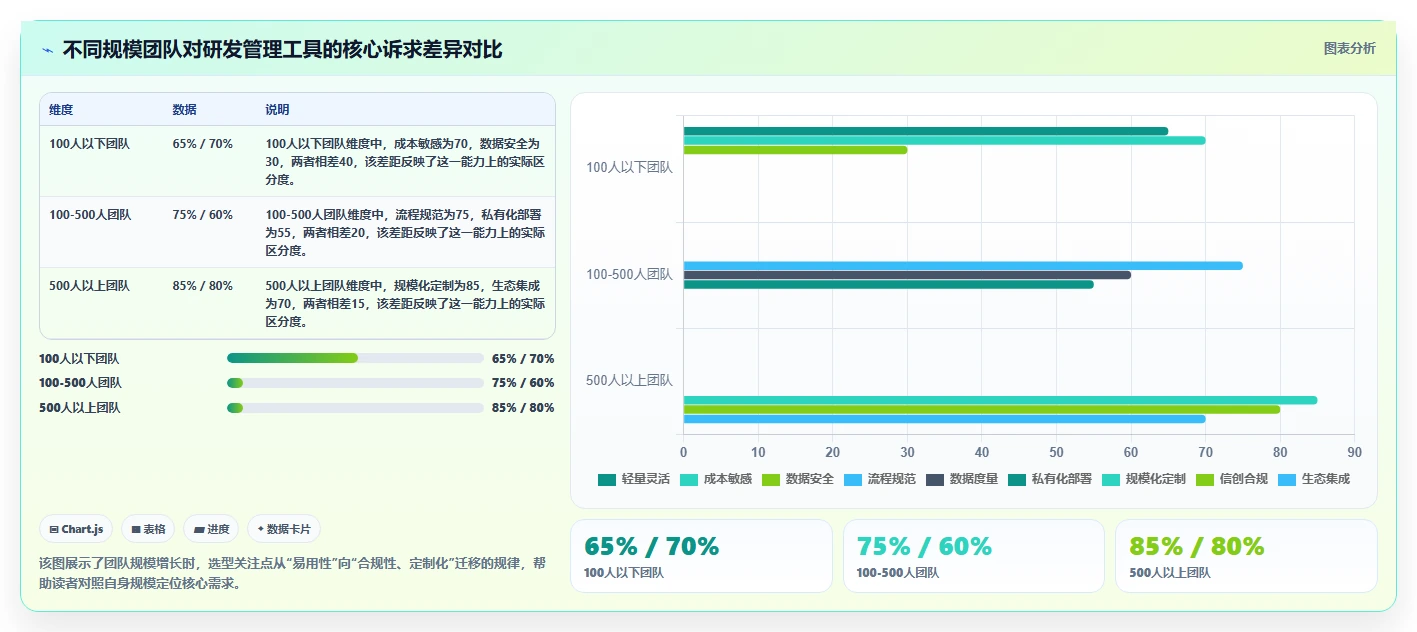The width and height of the screenshot is (1417, 632).
Task: Toggle the 规模化定制 legend item
Action: pyautogui.click(x=1144, y=479)
